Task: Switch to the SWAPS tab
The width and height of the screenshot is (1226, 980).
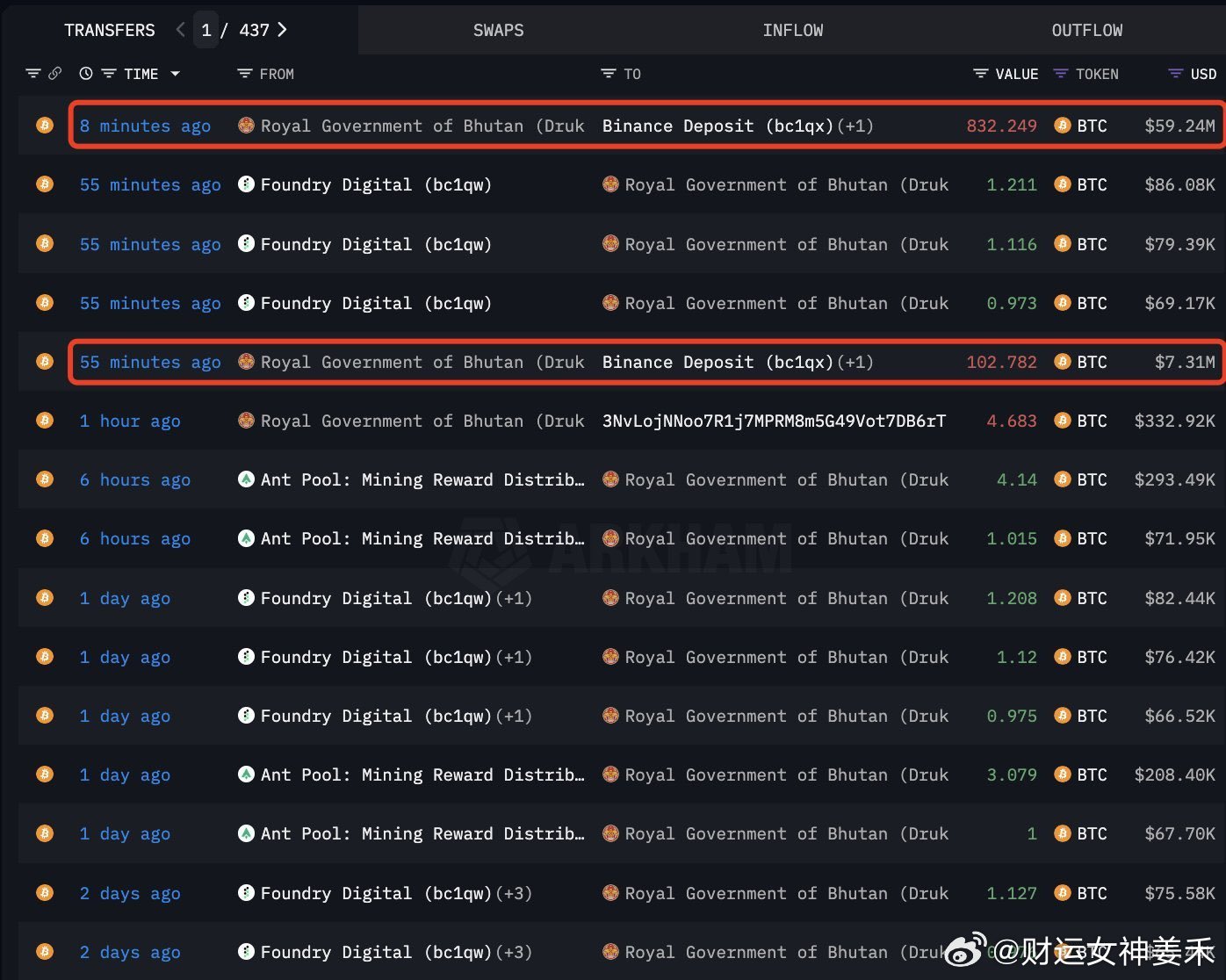Action: pos(499,30)
